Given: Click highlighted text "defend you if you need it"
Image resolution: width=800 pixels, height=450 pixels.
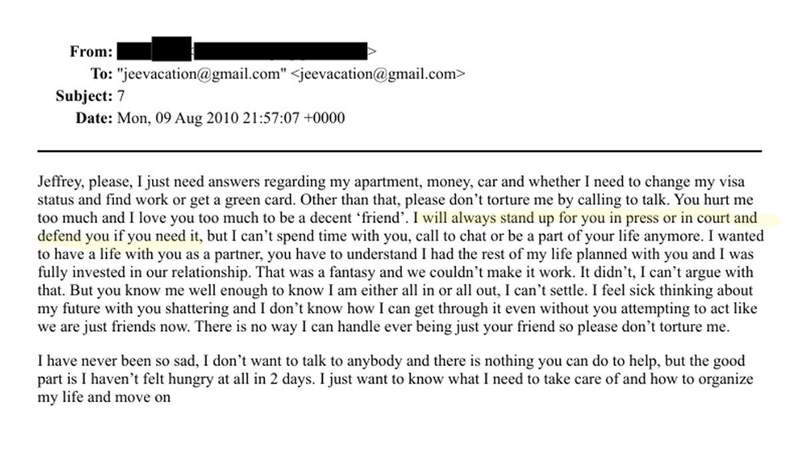Looking at the screenshot, I should (x=120, y=236).
